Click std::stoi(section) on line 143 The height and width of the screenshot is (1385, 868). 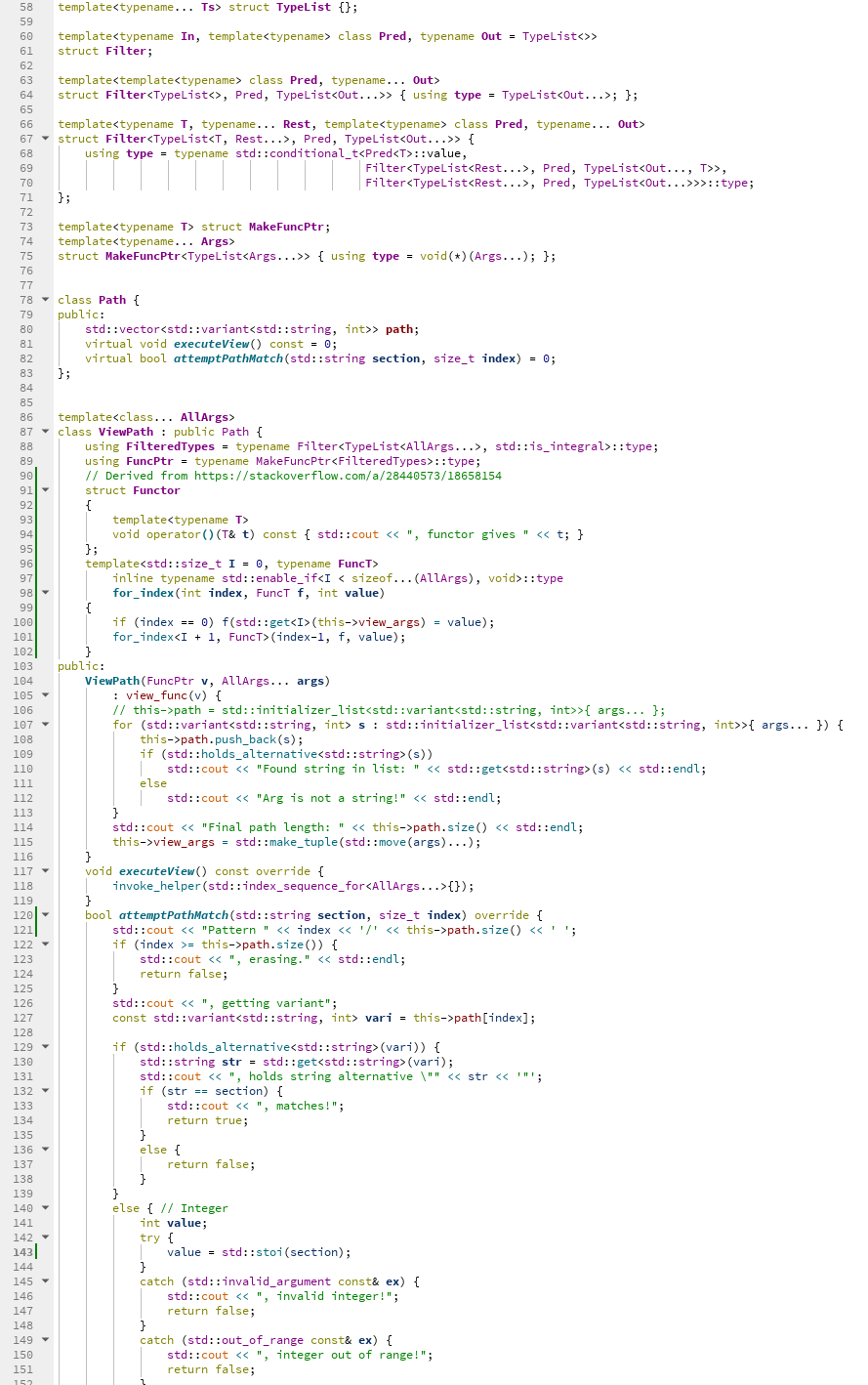[283, 1252]
